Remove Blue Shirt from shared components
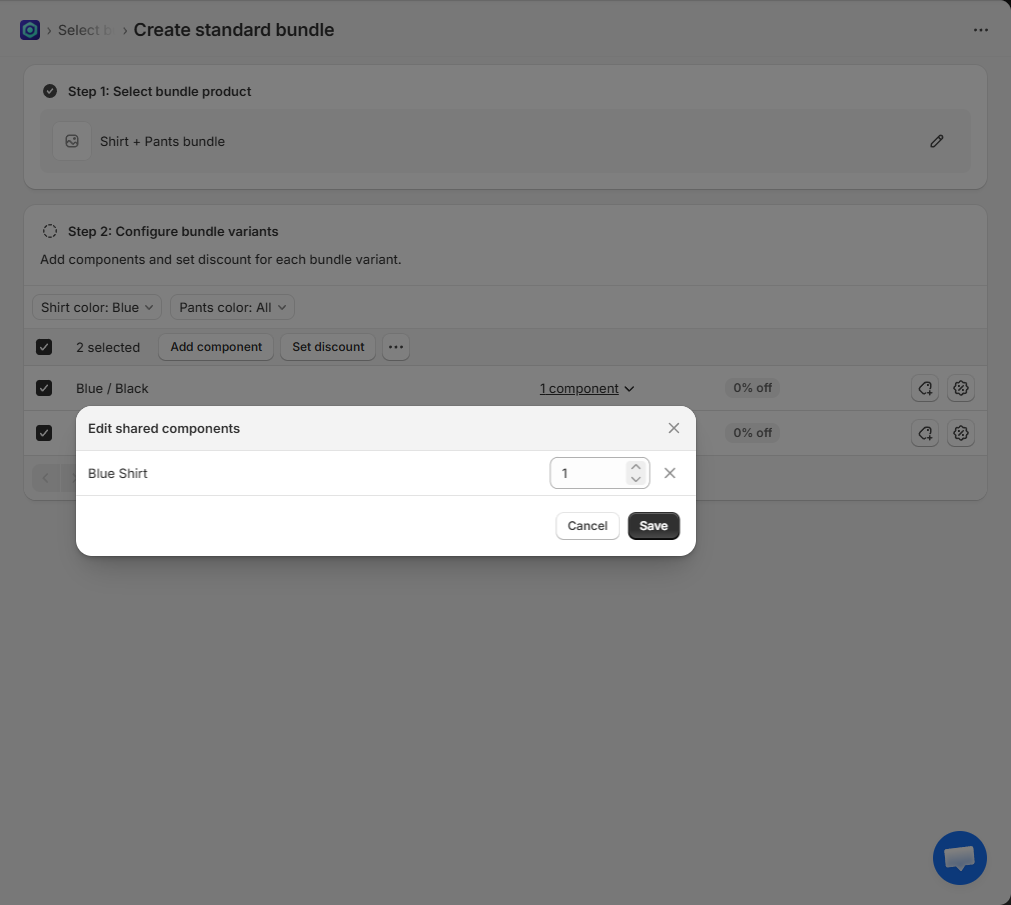Viewport: 1011px width, 905px height. pos(670,473)
